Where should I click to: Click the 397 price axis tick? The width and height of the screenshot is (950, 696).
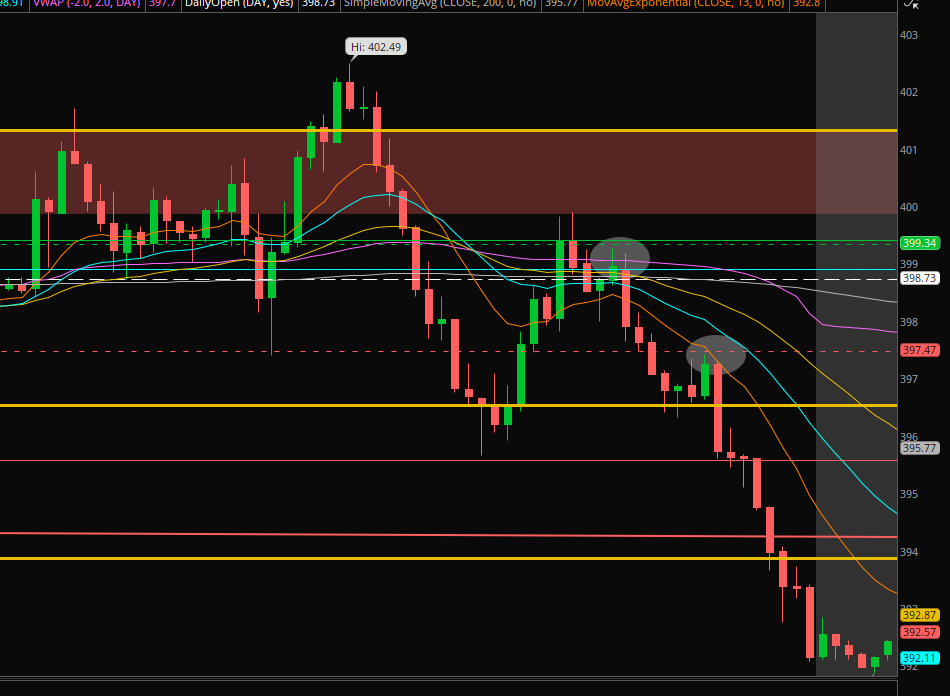[908, 379]
